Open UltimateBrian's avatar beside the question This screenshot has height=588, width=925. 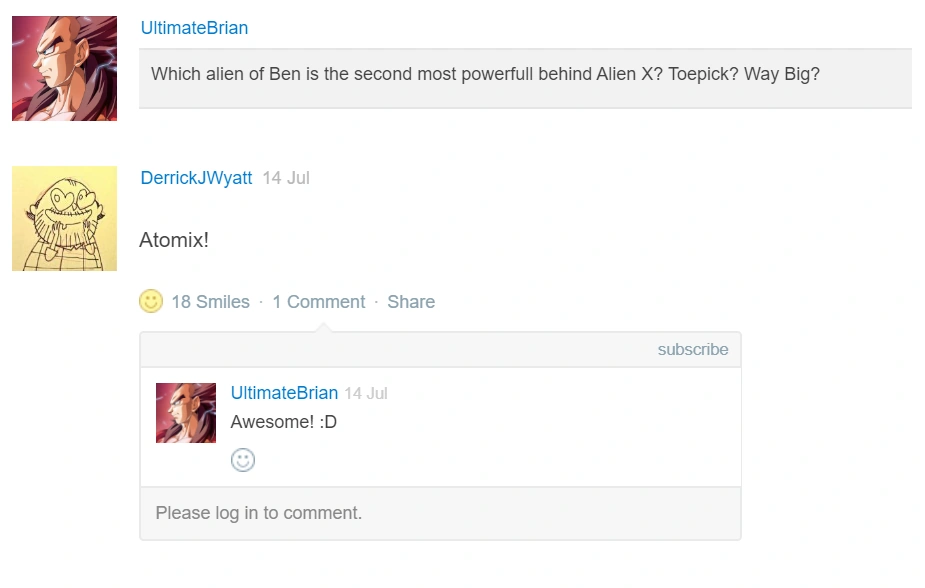point(64,69)
